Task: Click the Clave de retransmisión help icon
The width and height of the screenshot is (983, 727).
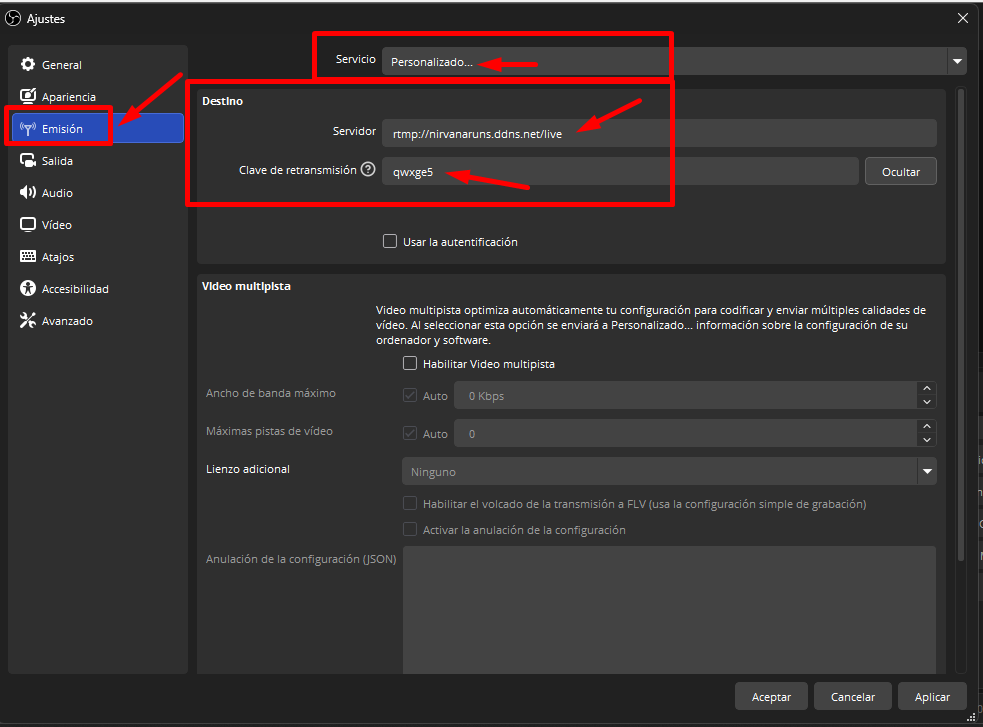Action: (x=369, y=169)
